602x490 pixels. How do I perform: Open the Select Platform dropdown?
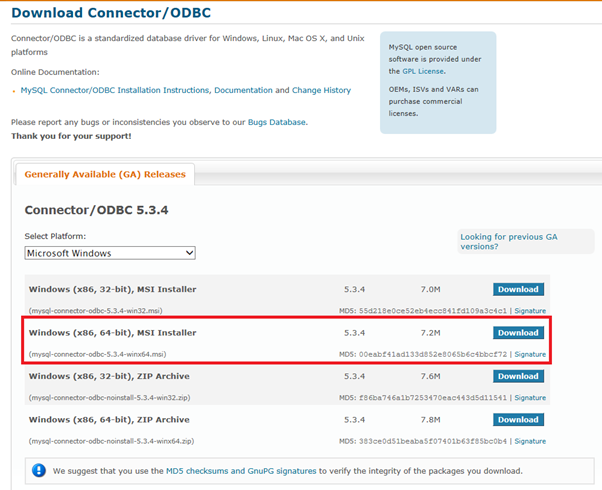click(x=110, y=253)
